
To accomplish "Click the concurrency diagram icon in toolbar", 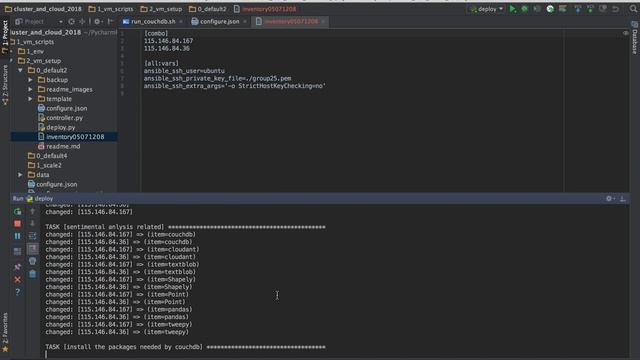I will click(563, 9).
